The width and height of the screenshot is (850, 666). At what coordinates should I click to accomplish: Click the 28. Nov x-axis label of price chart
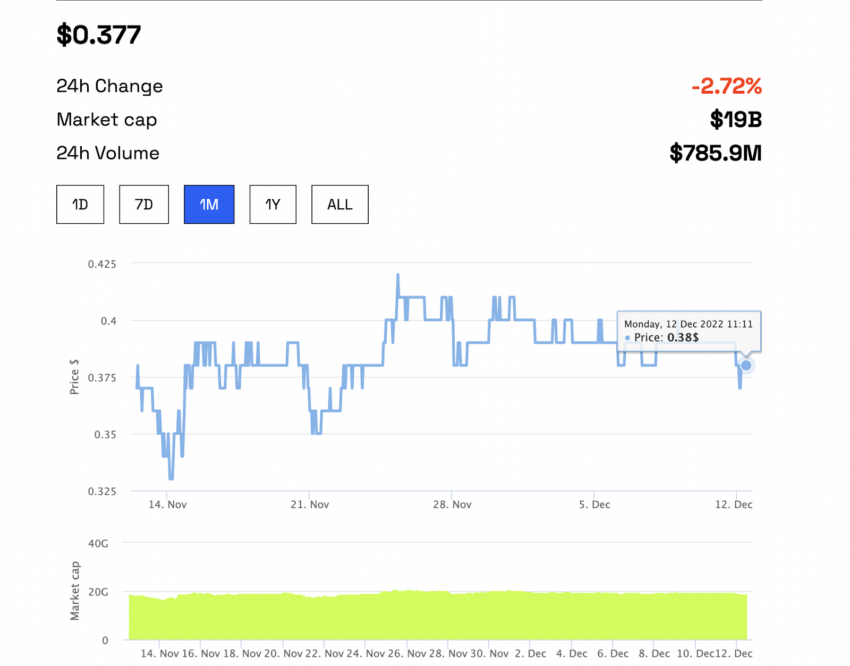coord(452,505)
